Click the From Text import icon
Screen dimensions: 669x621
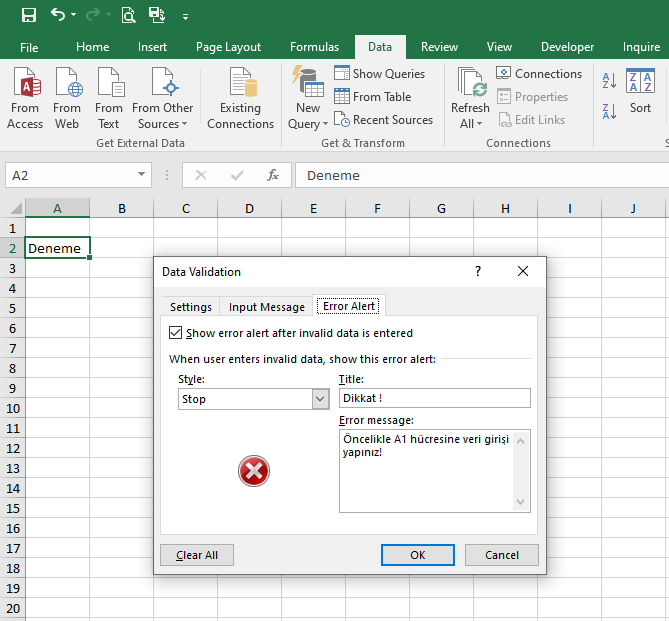click(x=109, y=98)
